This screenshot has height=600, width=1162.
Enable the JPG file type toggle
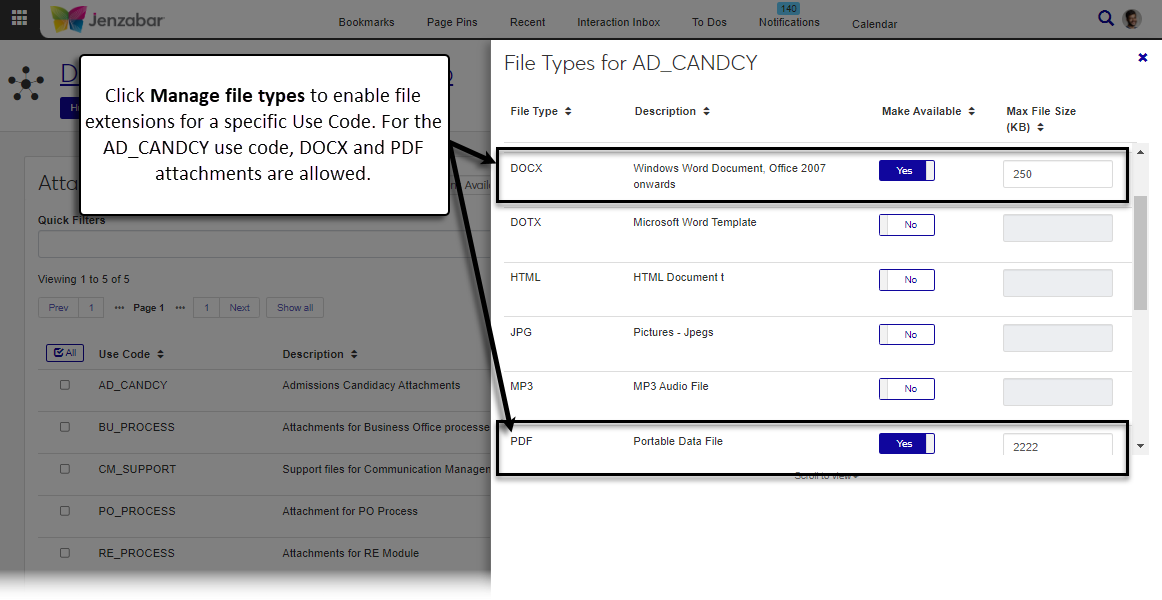[x=906, y=335]
